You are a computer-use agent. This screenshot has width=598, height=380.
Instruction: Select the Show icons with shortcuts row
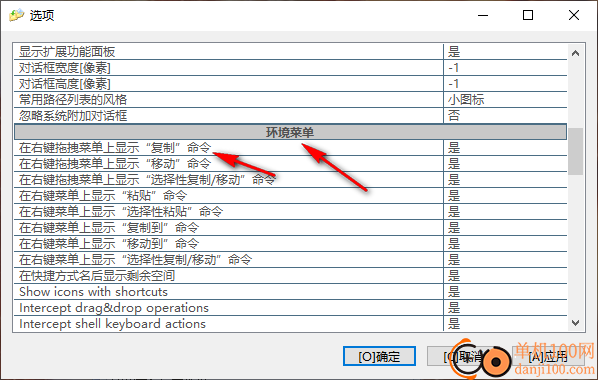290,292
